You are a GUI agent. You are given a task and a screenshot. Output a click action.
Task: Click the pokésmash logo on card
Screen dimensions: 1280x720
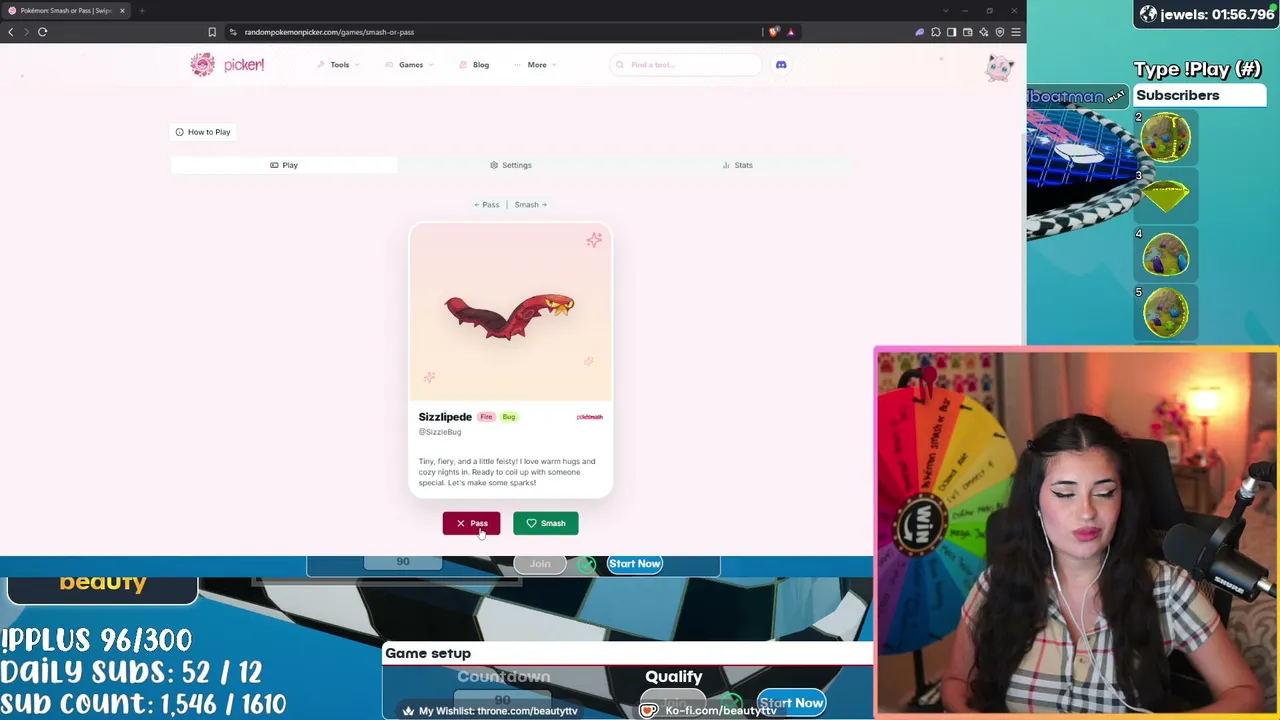pyautogui.click(x=589, y=417)
